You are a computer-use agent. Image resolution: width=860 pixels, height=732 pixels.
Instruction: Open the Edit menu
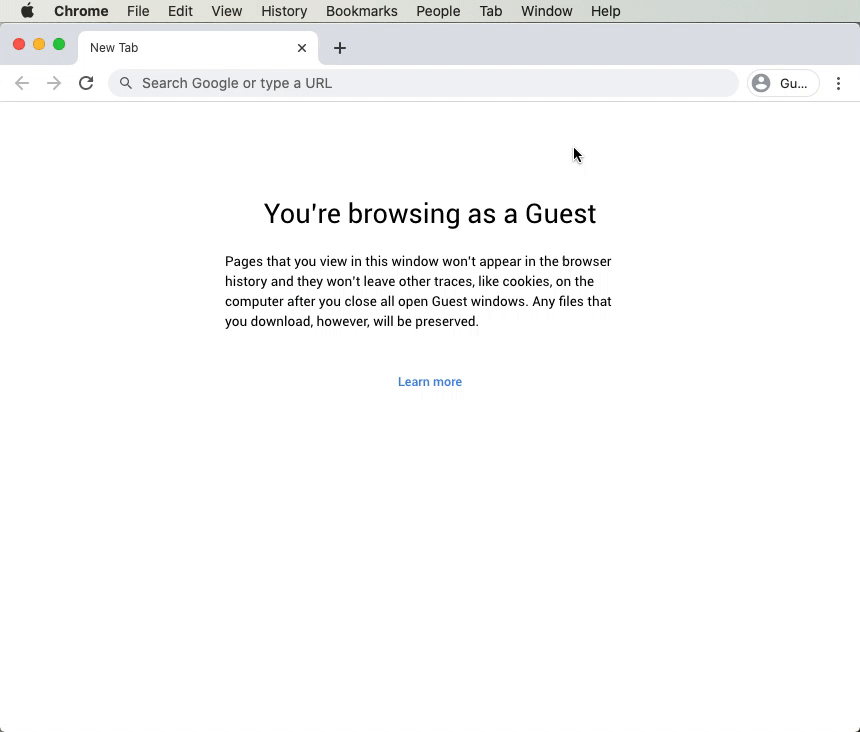(180, 11)
